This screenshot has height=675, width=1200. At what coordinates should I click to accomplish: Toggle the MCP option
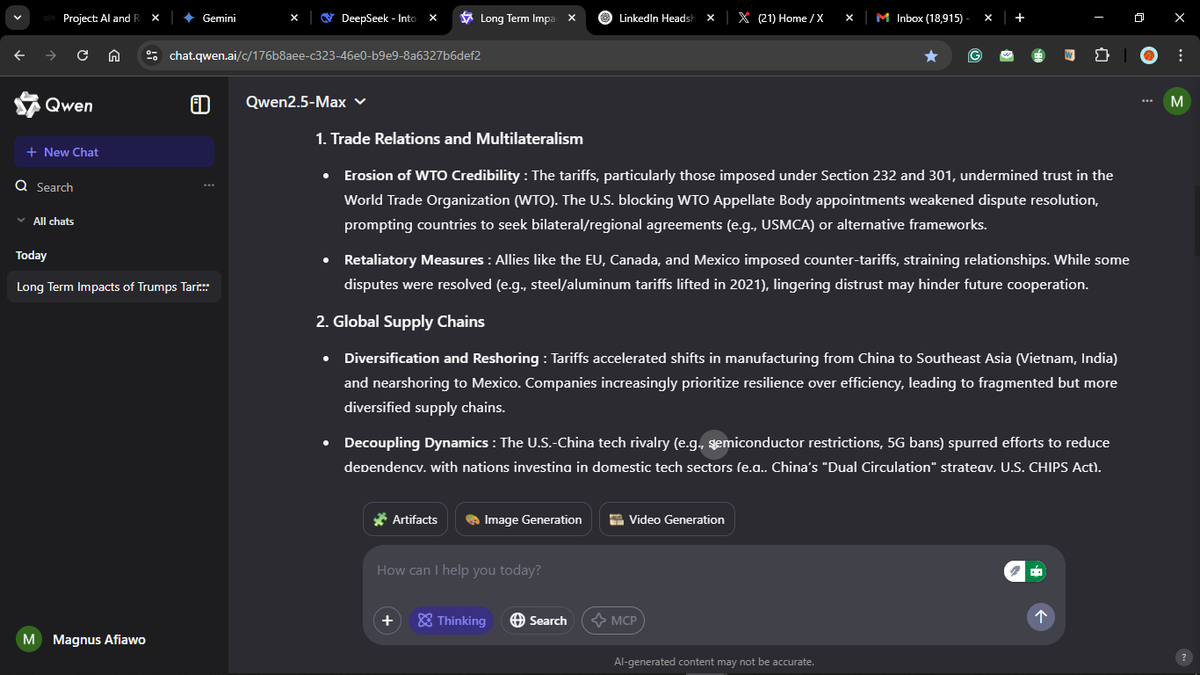click(x=613, y=620)
